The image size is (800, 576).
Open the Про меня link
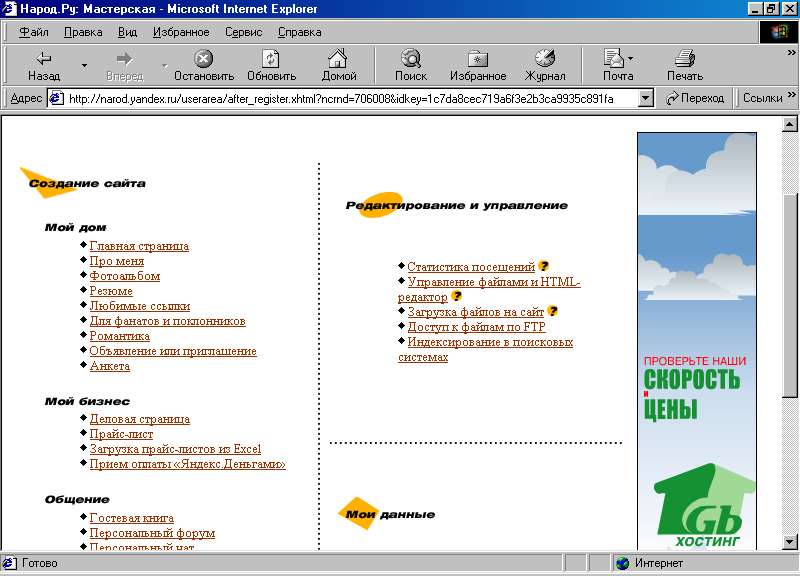tap(117, 261)
